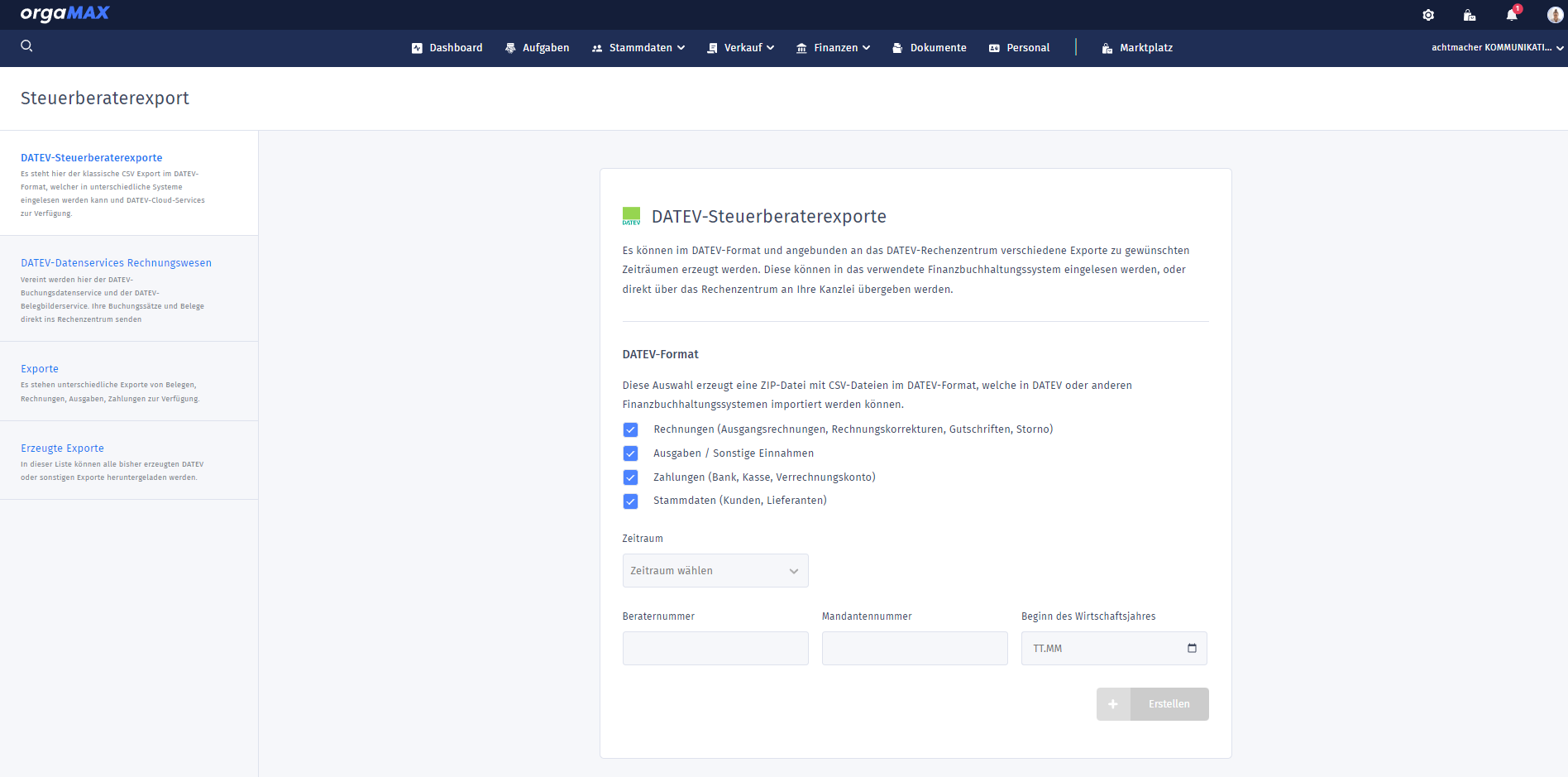Open the Zeitraum wählen dropdown
The height and width of the screenshot is (777, 1568).
tap(715, 571)
